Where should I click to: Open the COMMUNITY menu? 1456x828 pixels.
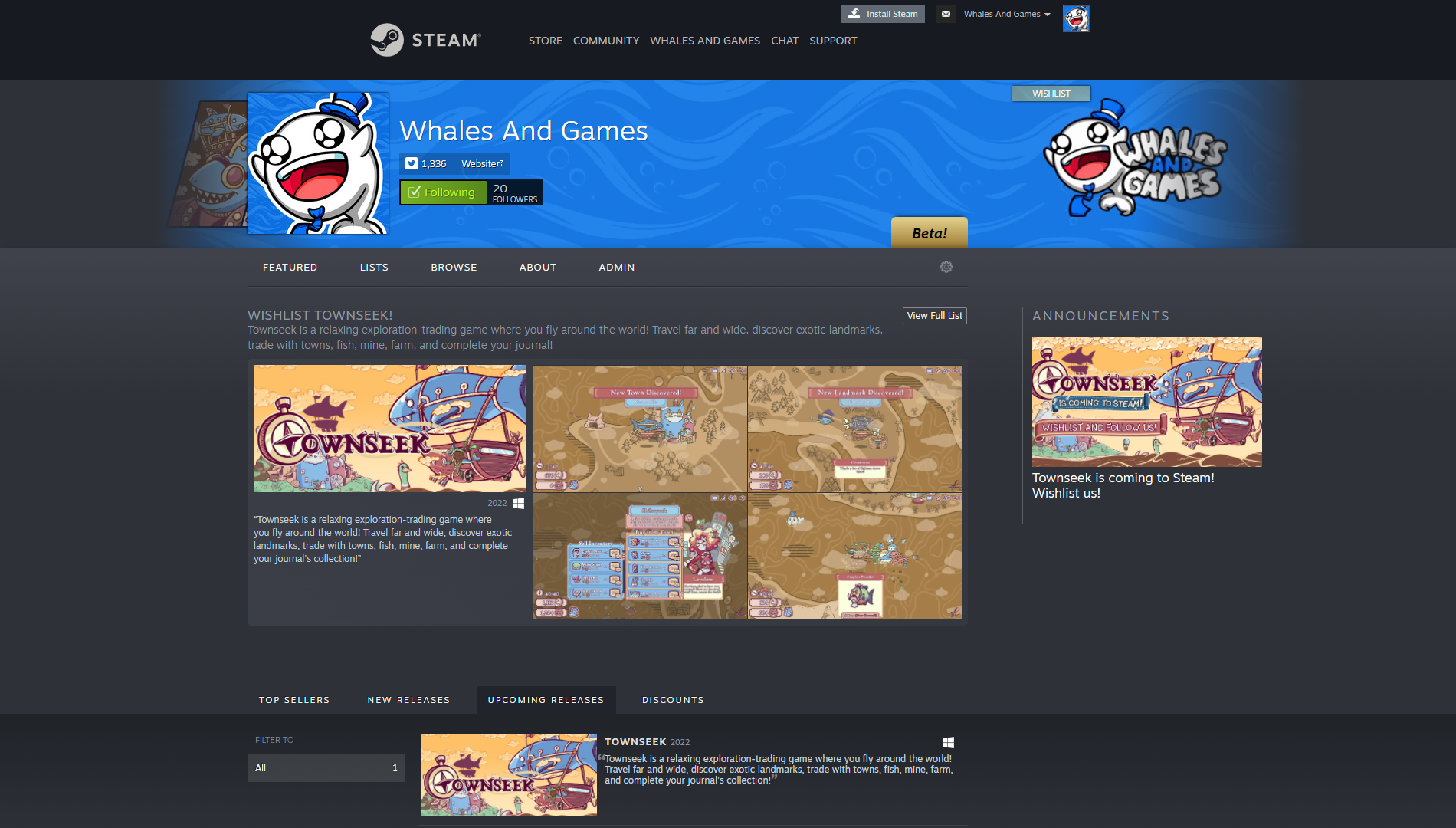[x=606, y=41]
